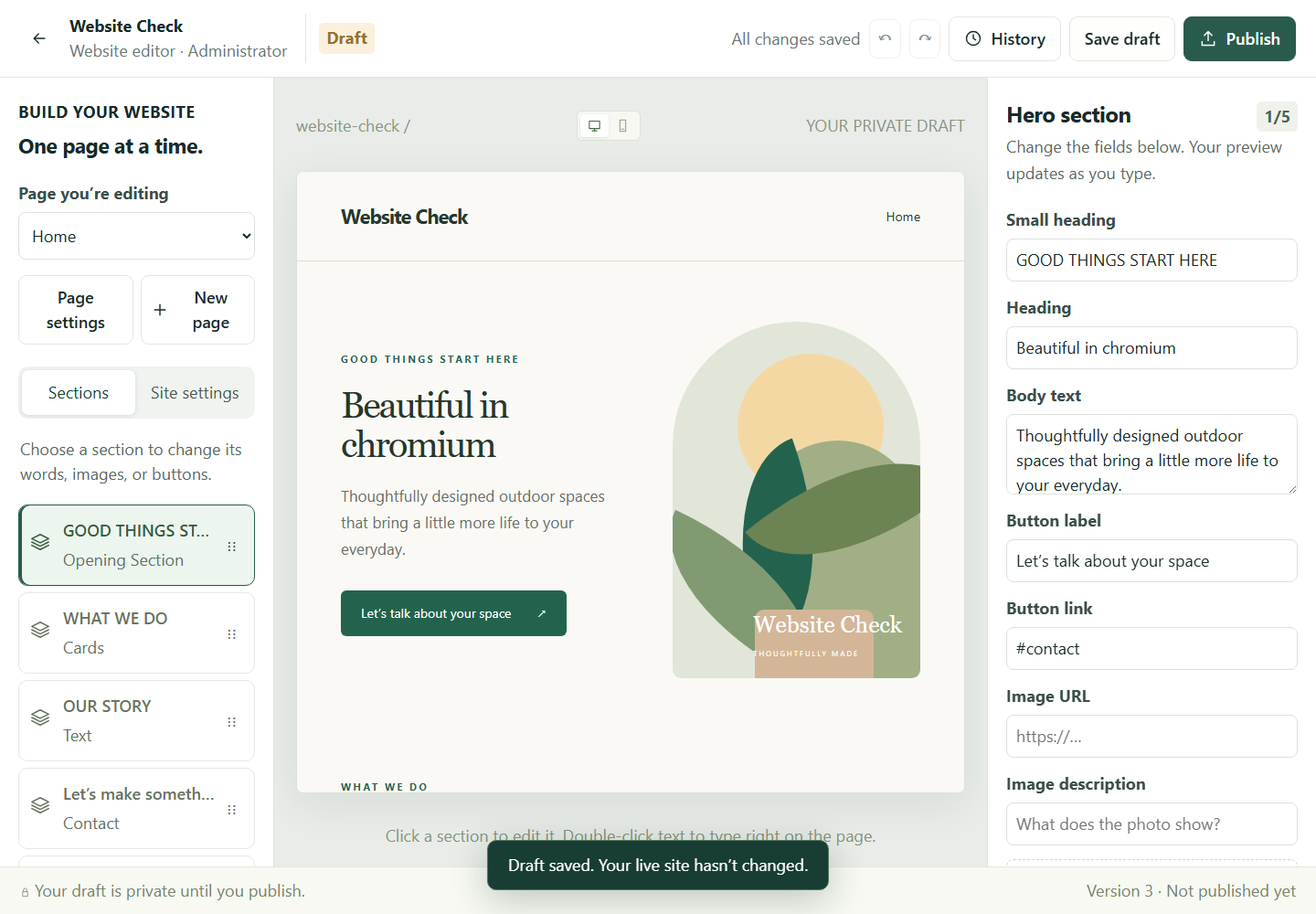1316x914 pixels.
Task: Switch preview to desktop view
Action: pos(595,126)
